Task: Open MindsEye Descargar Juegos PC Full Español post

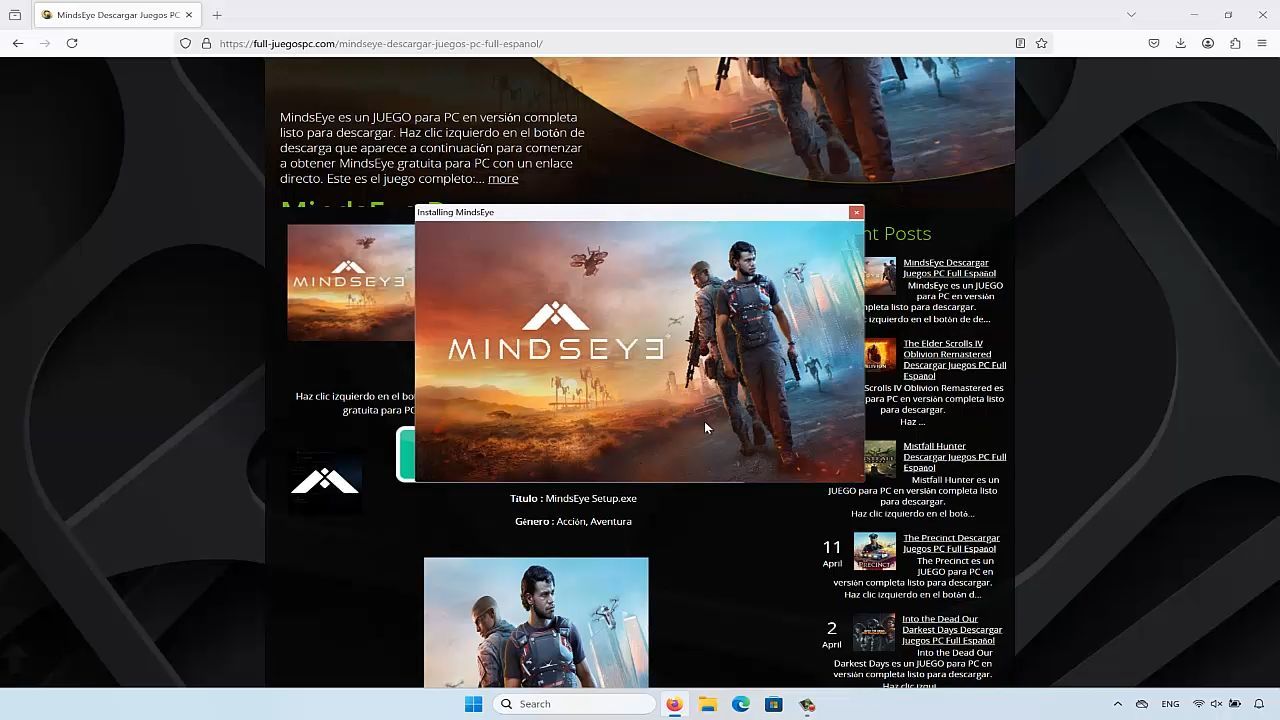Action: [949, 268]
